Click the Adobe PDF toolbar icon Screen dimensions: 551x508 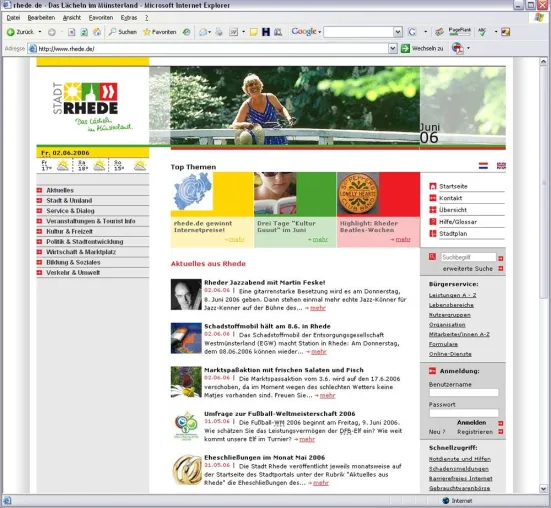coord(457,48)
